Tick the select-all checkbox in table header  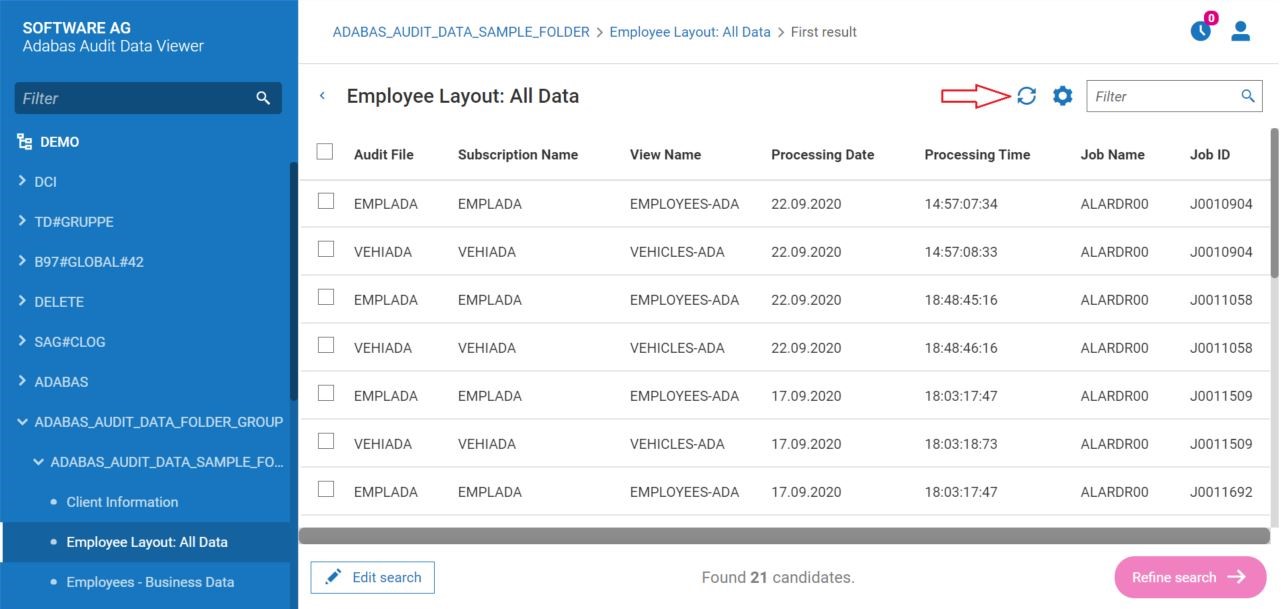tap(325, 152)
